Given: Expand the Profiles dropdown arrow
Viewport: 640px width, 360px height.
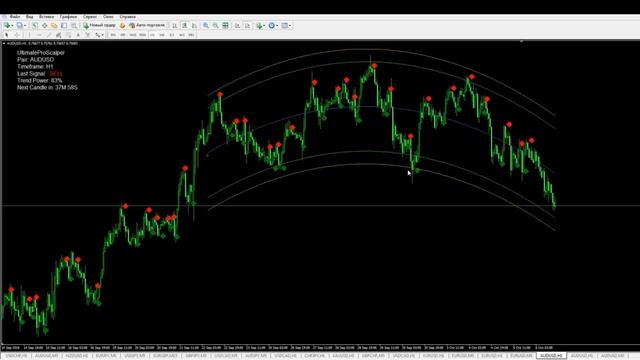Looking at the screenshot, I should pyautogui.click(x=25, y=26).
